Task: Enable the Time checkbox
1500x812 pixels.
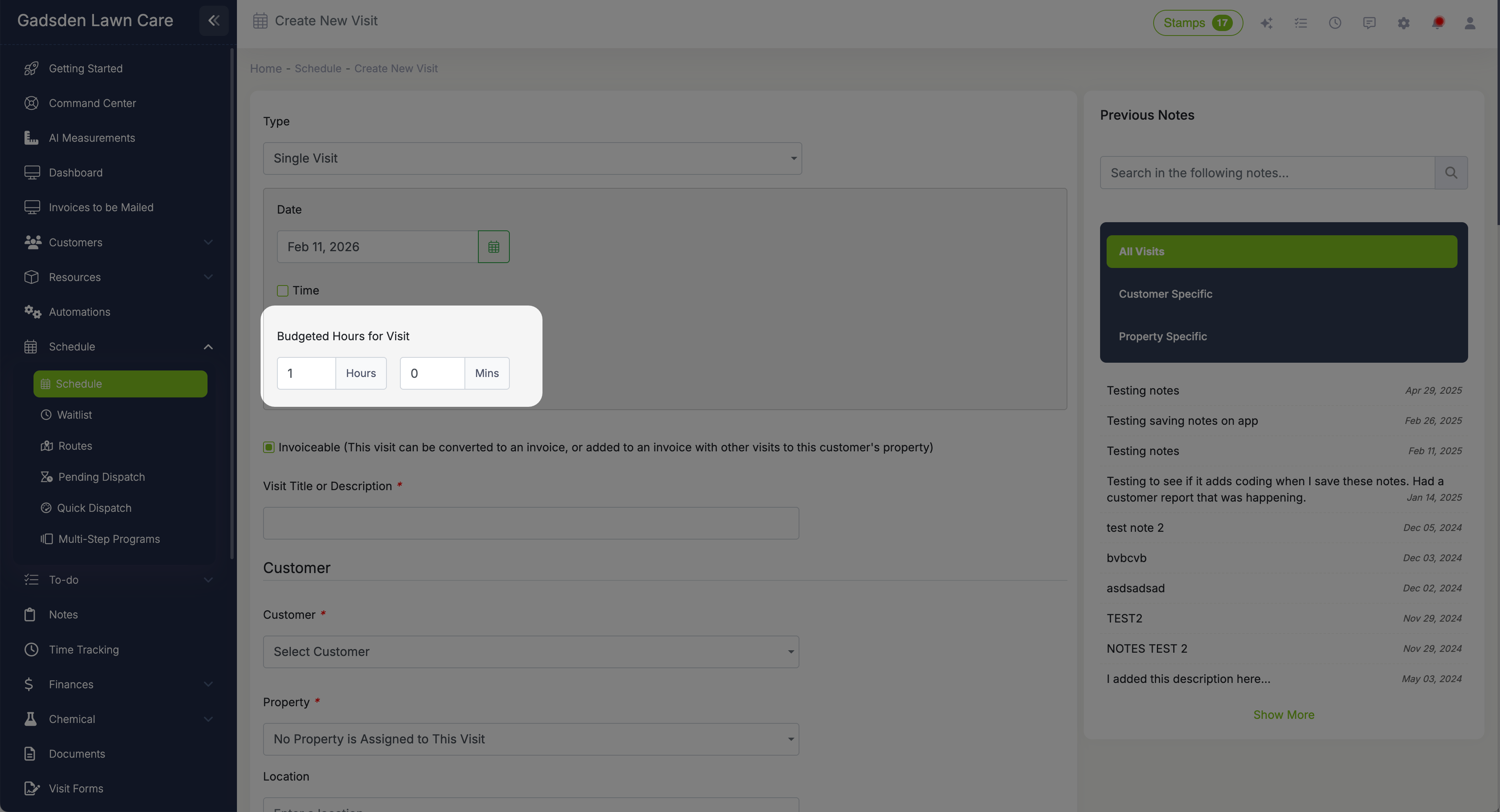Action: [x=282, y=290]
